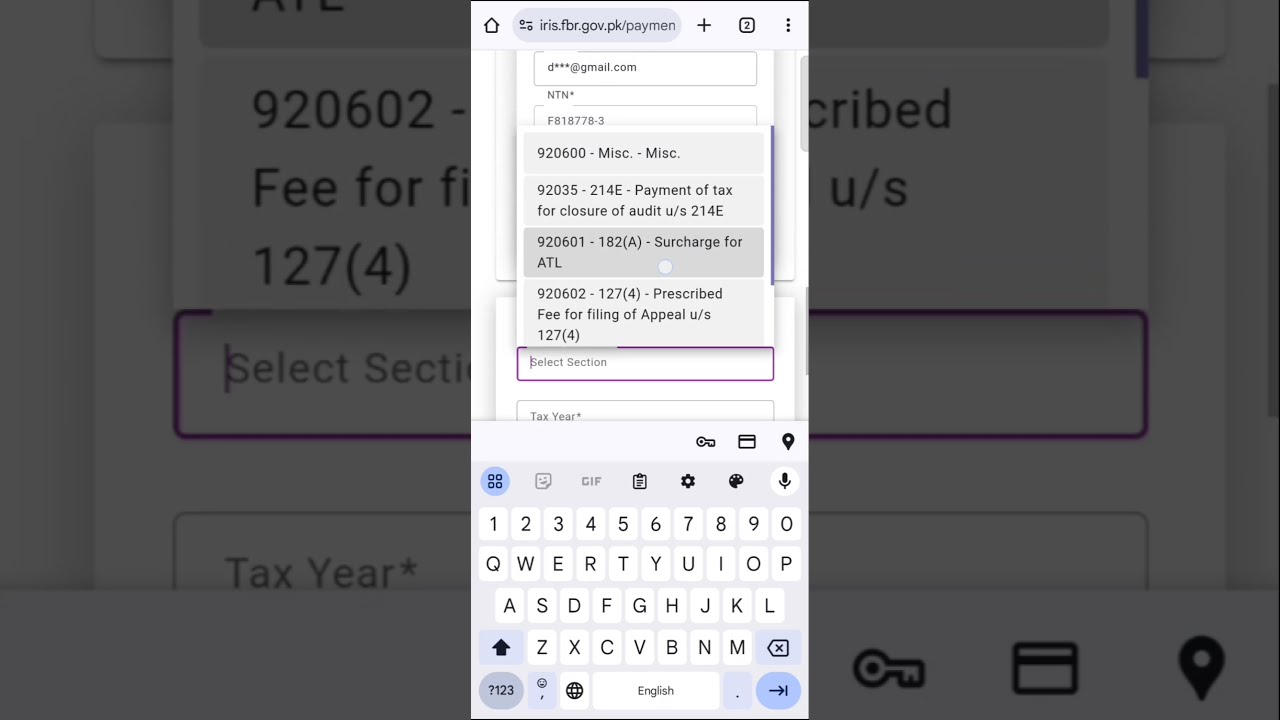Tap number key 0
Screen dimensions: 1280x720
[x=787, y=524]
